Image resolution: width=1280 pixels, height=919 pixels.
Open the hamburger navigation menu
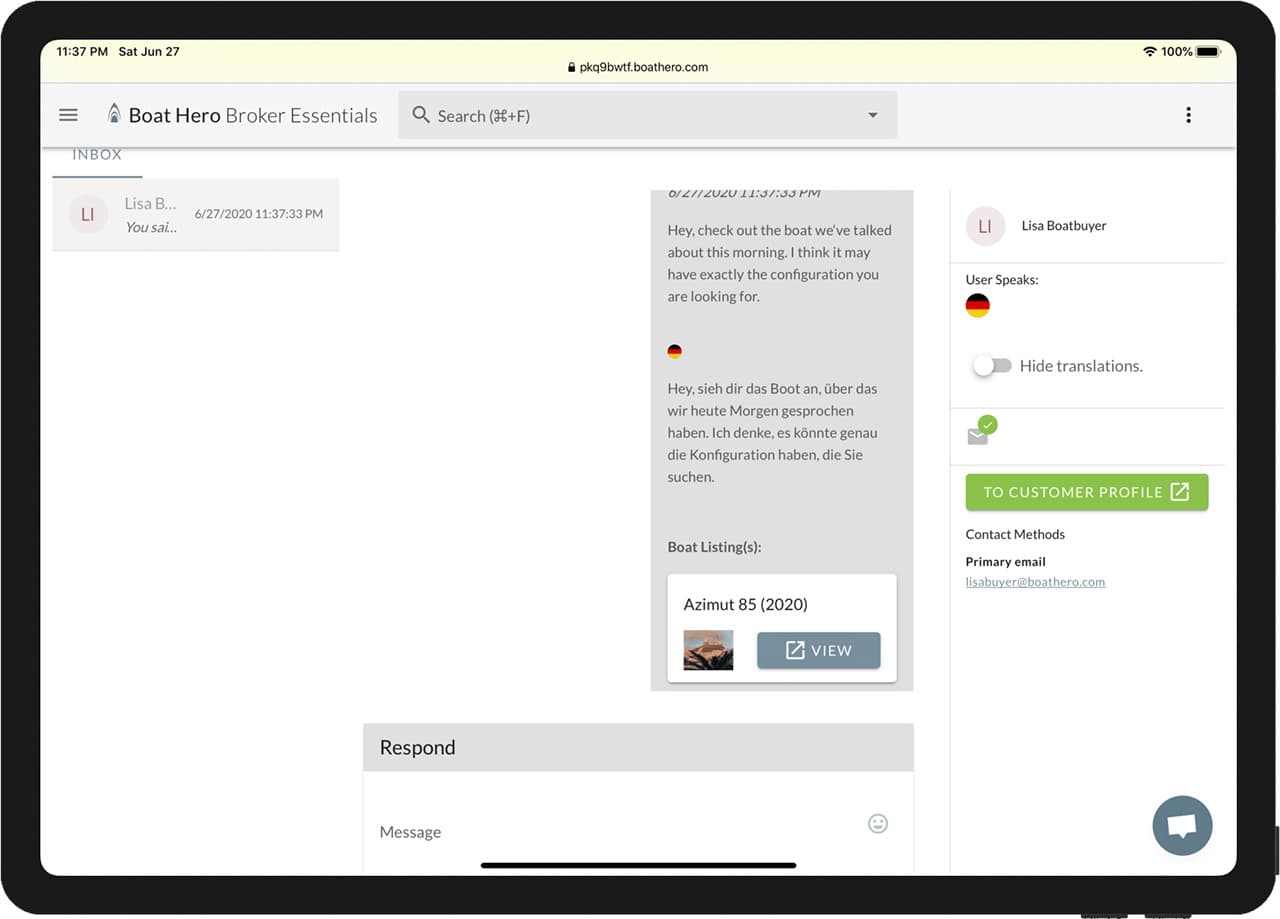[68, 115]
